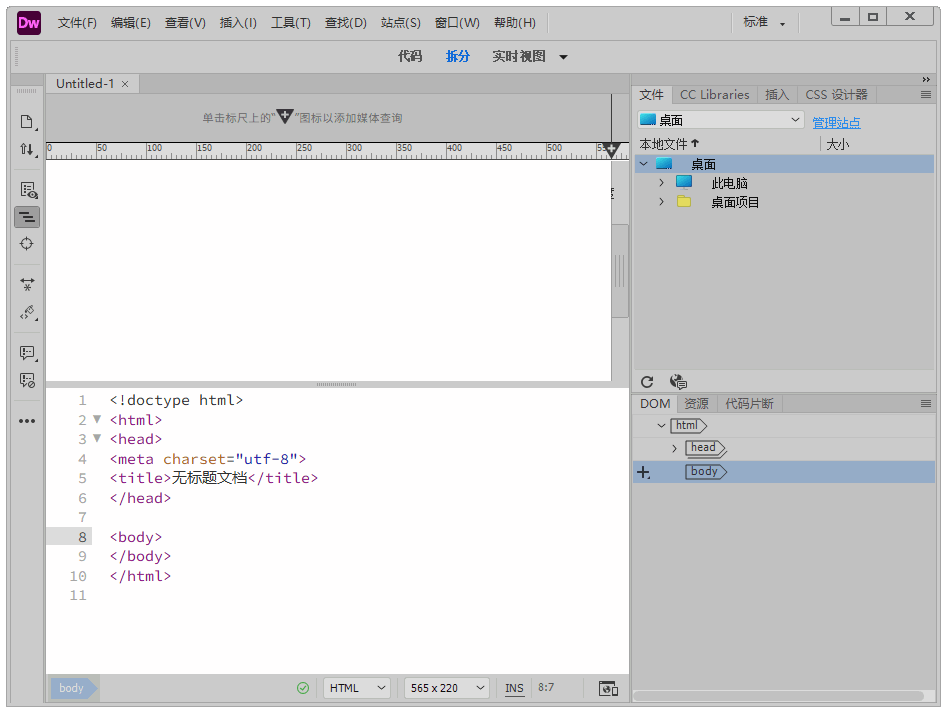Click the Open Documents icon in left toolbar
Viewport: 948px width, 715px height.
27,122
